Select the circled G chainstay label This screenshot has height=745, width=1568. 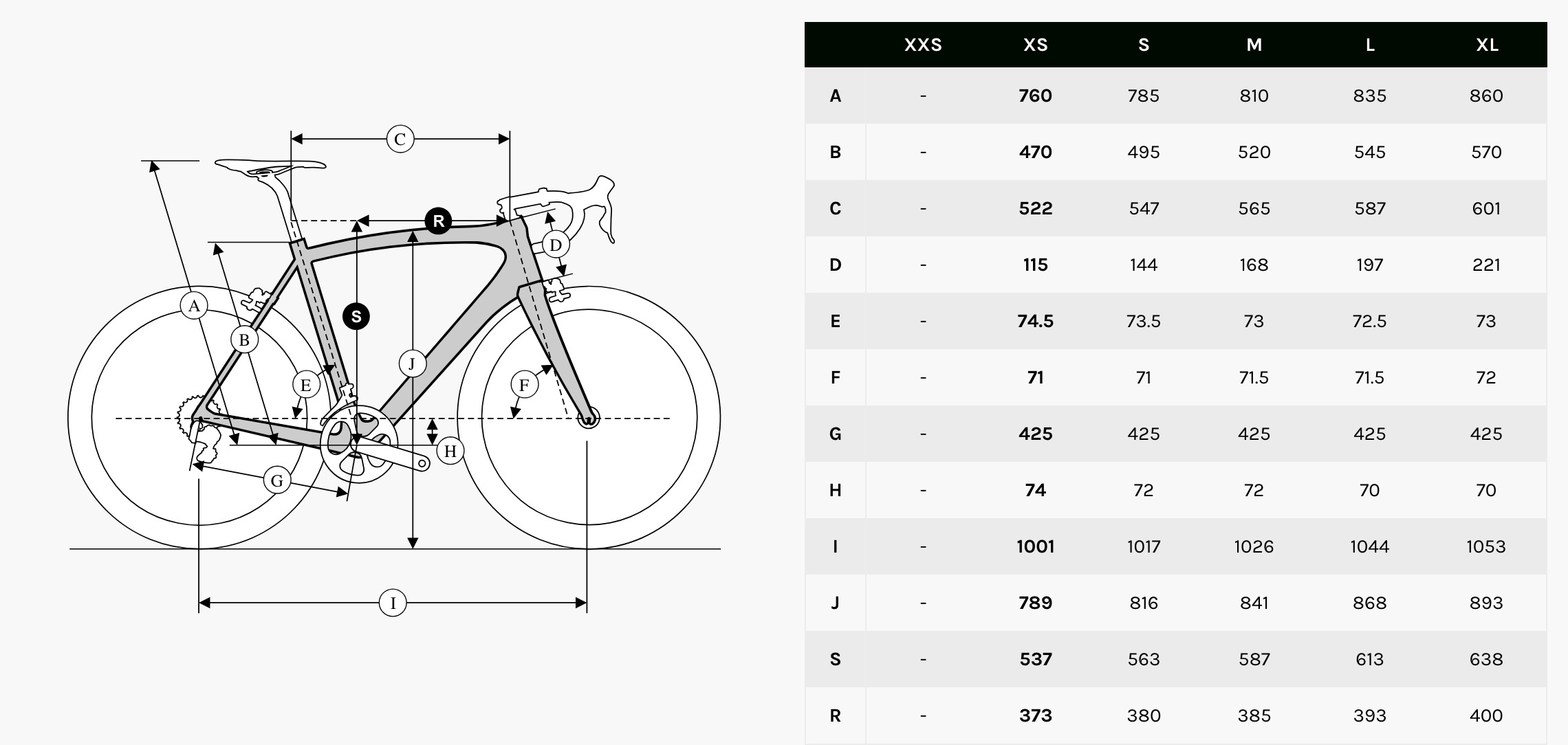(277, 480)
